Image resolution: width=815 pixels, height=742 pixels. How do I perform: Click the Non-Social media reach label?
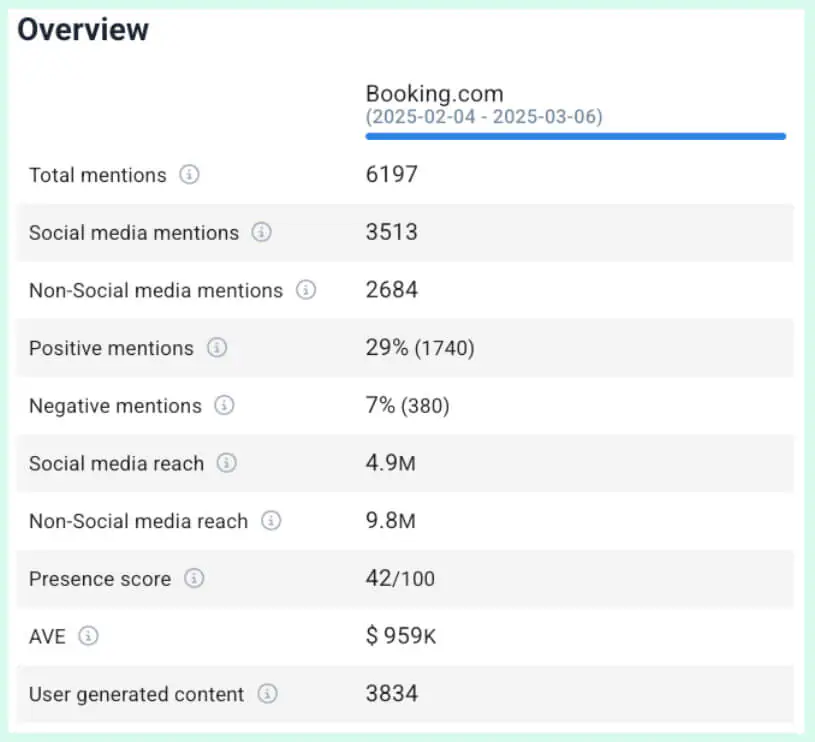pyautogui.click(x=139, y=521)
